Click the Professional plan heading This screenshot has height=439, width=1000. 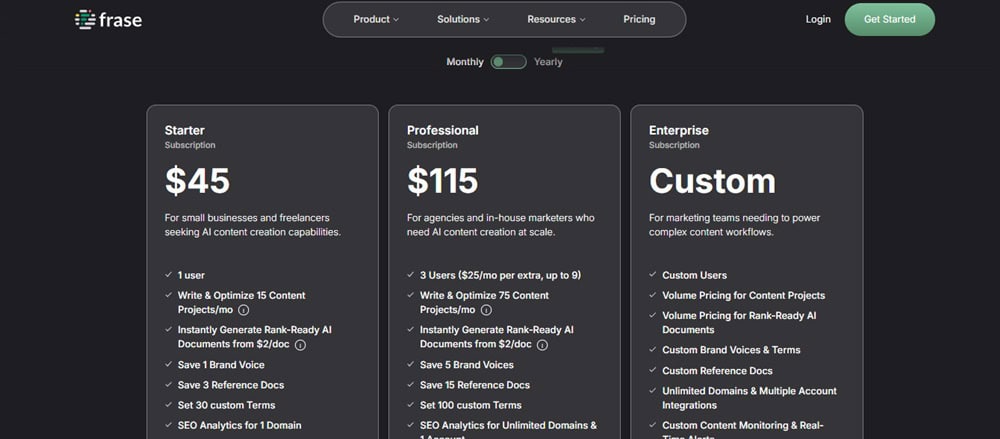pyautogui.click(x=443, y=130)
